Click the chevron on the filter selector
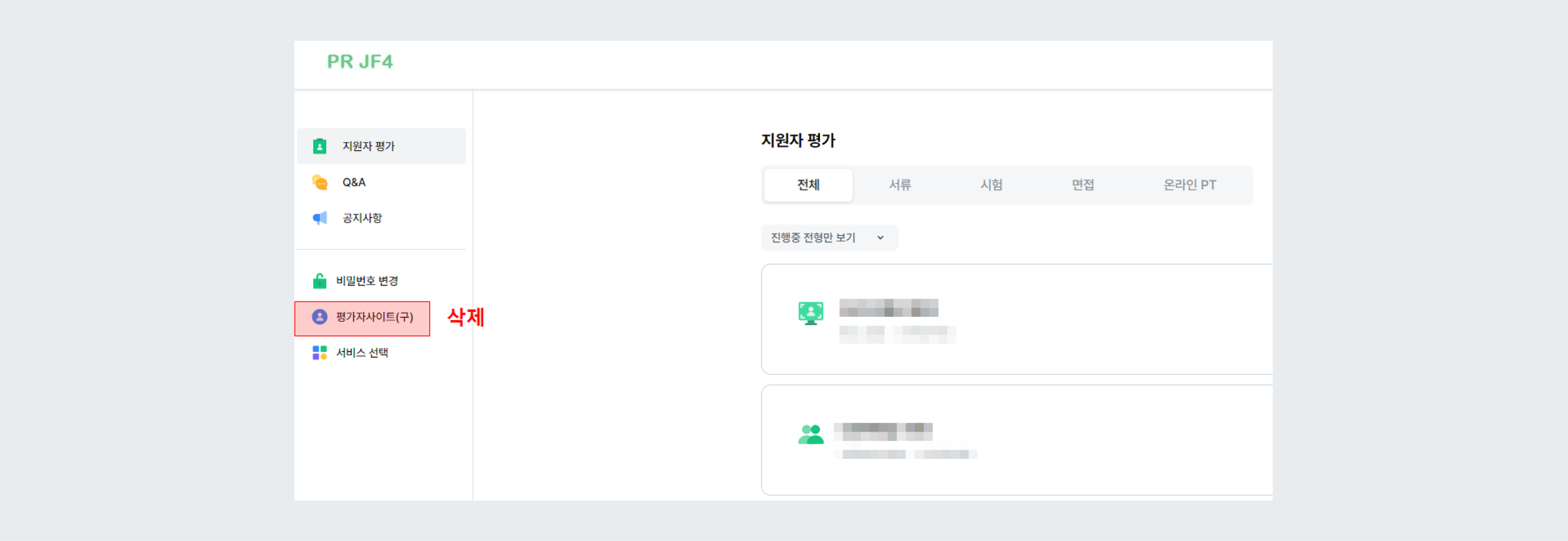The image size is (1568, 541). (881, 237)
